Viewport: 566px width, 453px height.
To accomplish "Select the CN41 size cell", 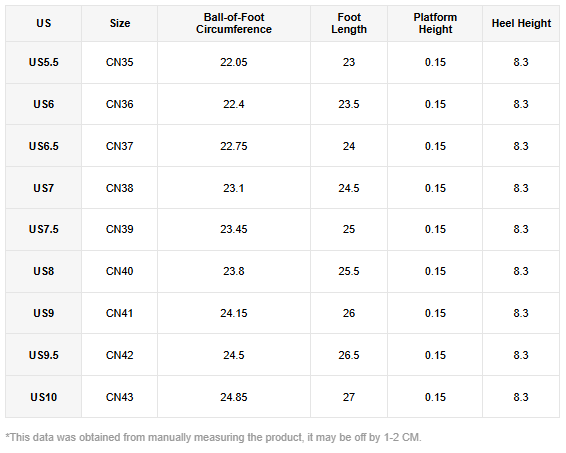I will 119,313.
